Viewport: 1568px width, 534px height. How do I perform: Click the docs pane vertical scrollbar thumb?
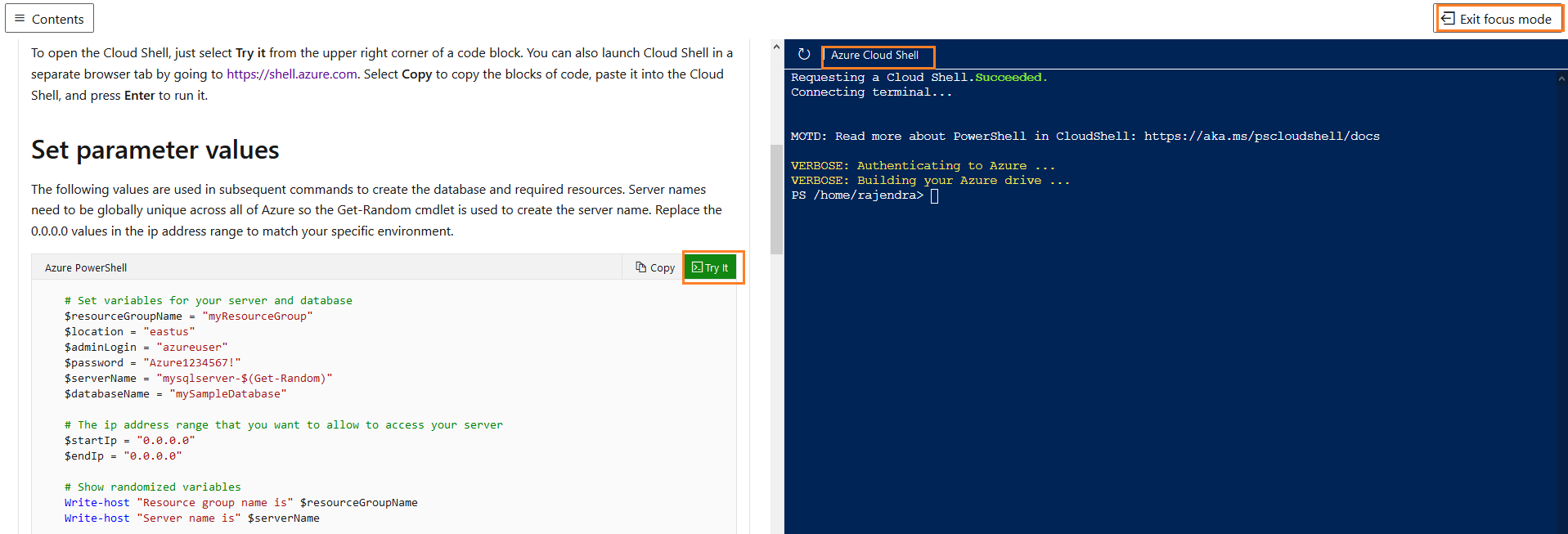coord(776,199)
